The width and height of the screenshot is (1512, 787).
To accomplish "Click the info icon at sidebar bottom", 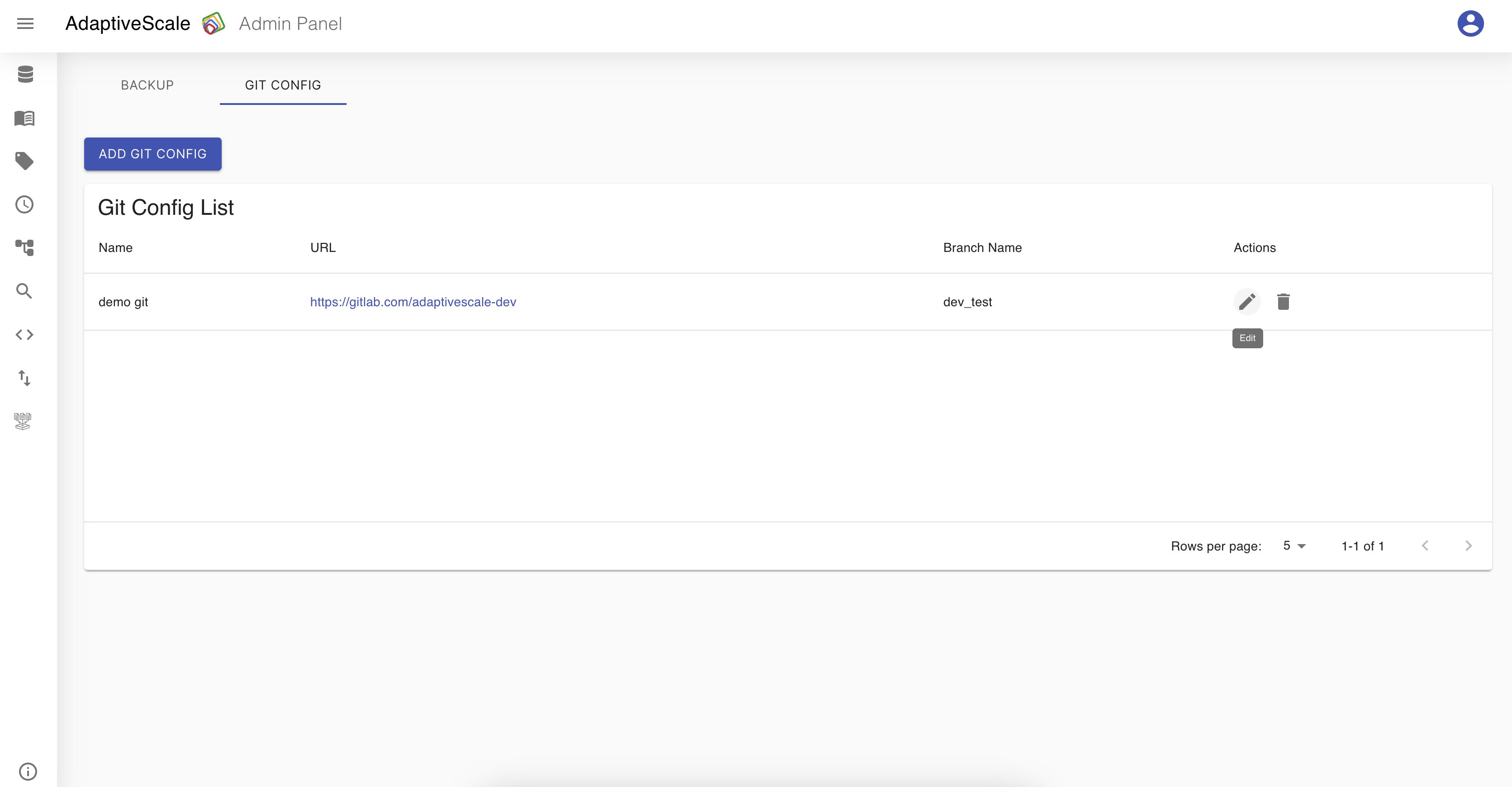I will [28, 771].
